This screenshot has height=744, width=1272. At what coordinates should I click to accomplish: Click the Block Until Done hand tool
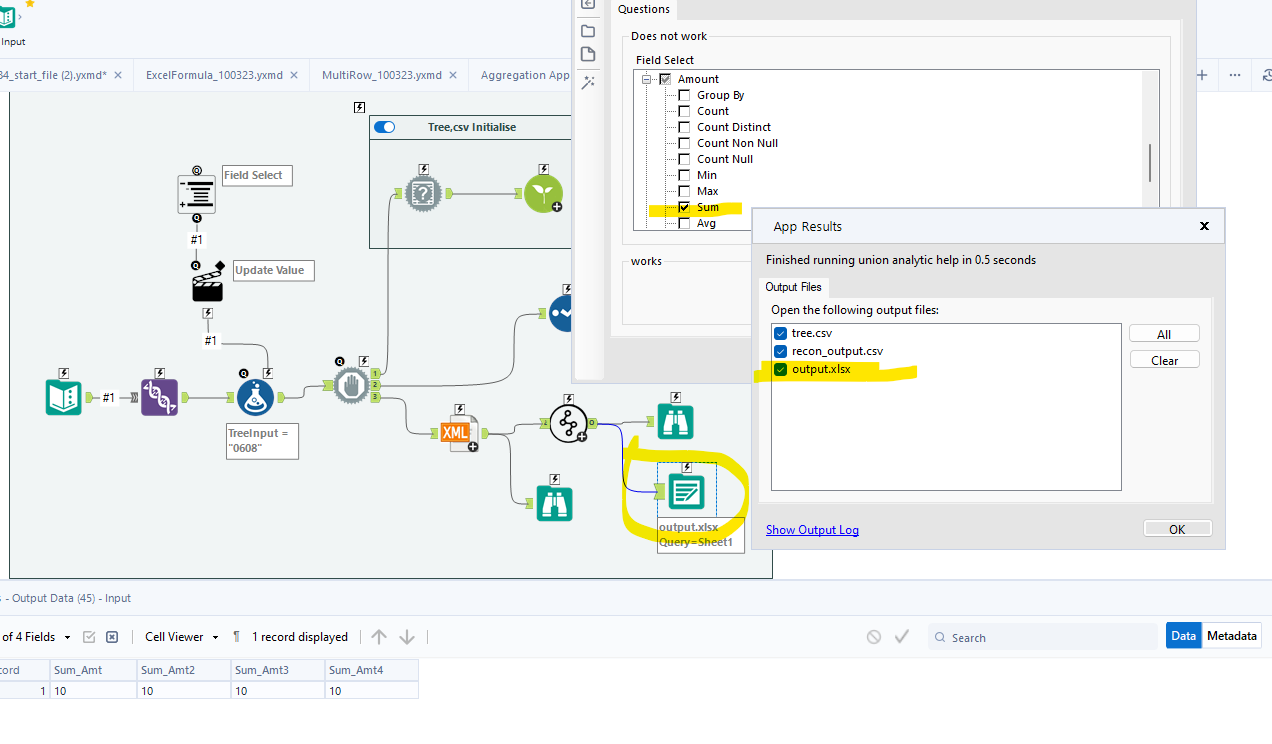(351, 385)
